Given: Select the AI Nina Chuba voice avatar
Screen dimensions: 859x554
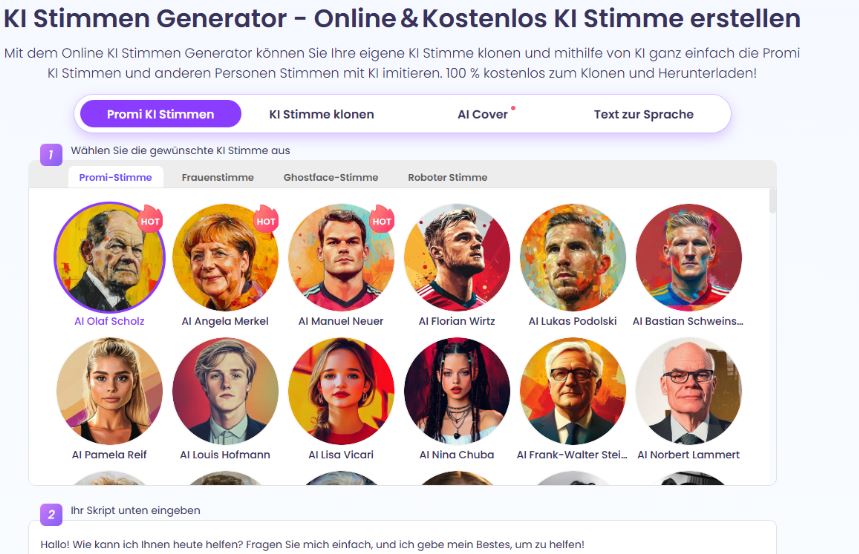Looking at the screenshot, I should [457, 390].
